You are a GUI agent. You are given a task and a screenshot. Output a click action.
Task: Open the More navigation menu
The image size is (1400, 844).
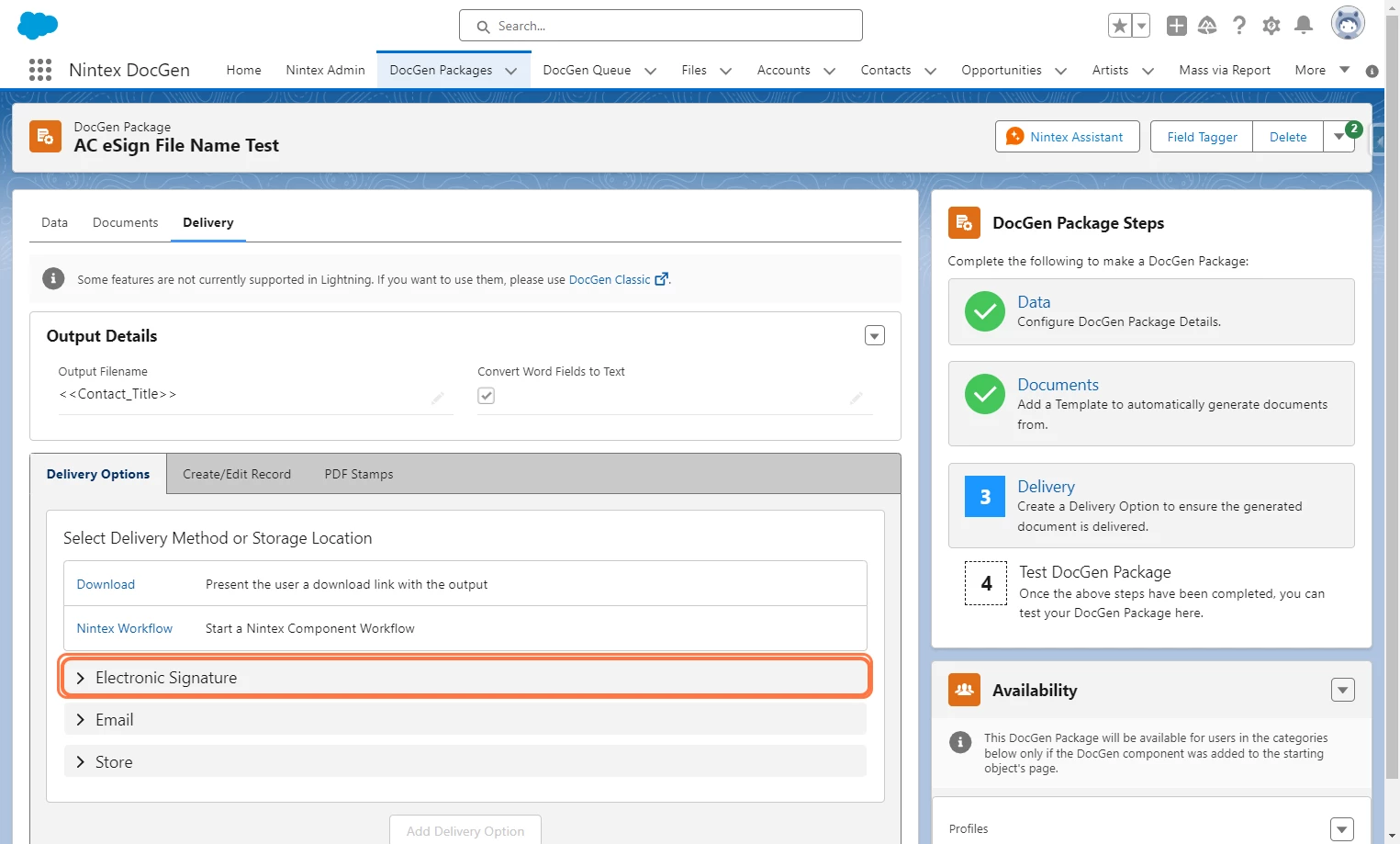coord(1322,70)
